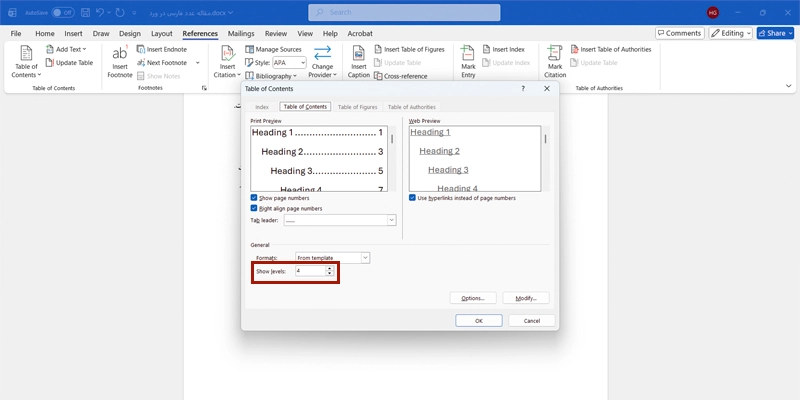Click the Show levels number field

click(x=308, y=271)
